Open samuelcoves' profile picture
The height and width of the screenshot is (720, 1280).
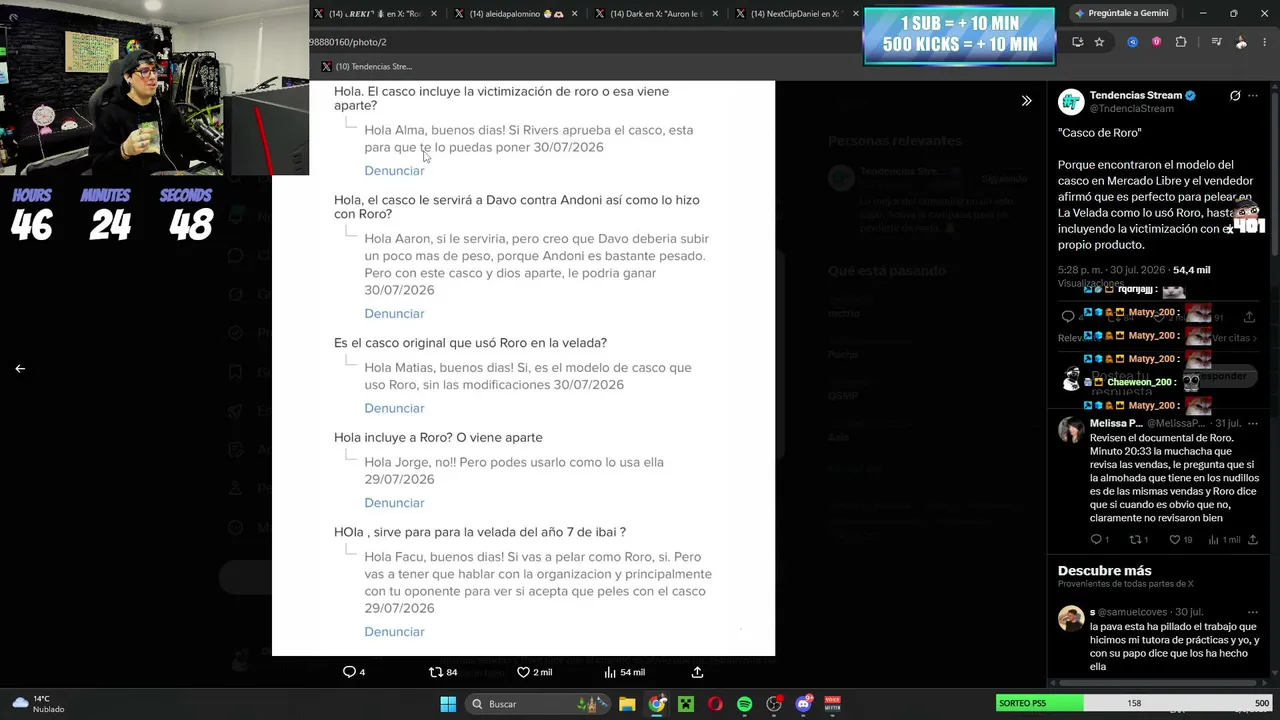point(1071,618)
